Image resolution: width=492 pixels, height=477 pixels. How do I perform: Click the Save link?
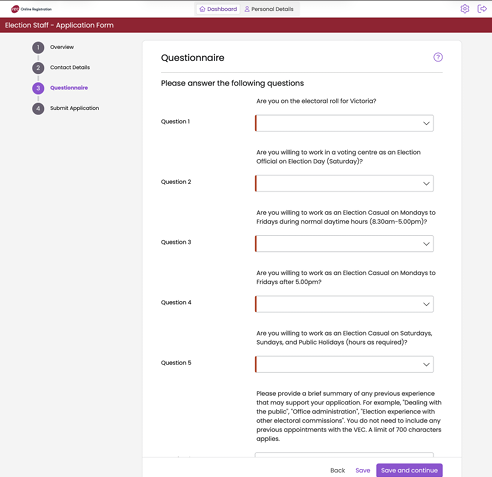(363, 470)
